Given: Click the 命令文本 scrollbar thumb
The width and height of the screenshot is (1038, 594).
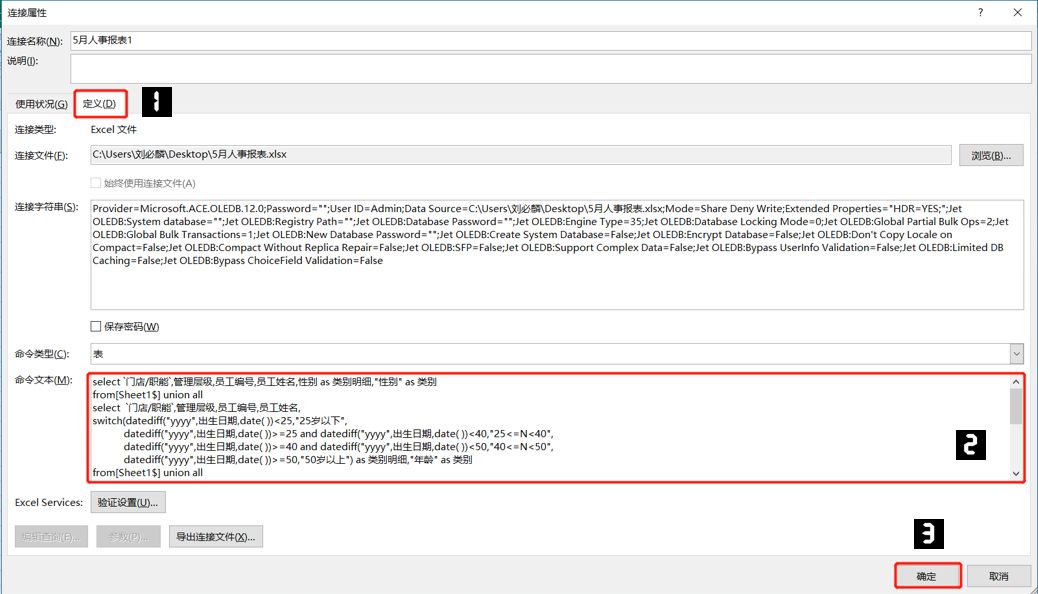Looking at the screenshot, I should point(1015,406).
